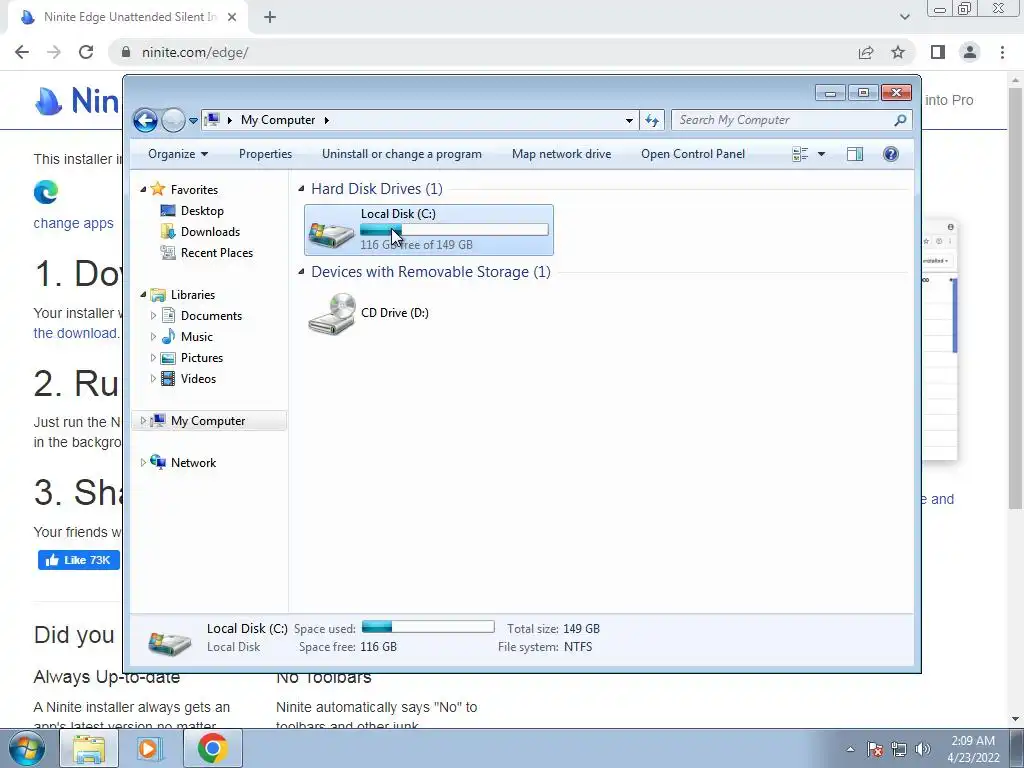Click the arrow after My Computer breadcrumb
This screenshot has width=1024, height=768.
coord(327,120)
